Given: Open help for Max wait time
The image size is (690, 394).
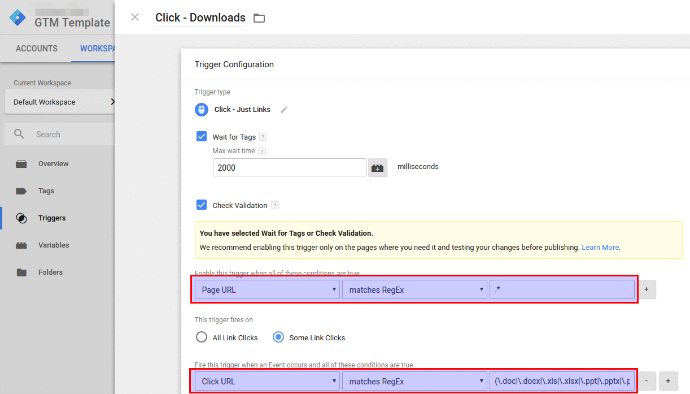Looking at the screenshot, I should (262, 151).
